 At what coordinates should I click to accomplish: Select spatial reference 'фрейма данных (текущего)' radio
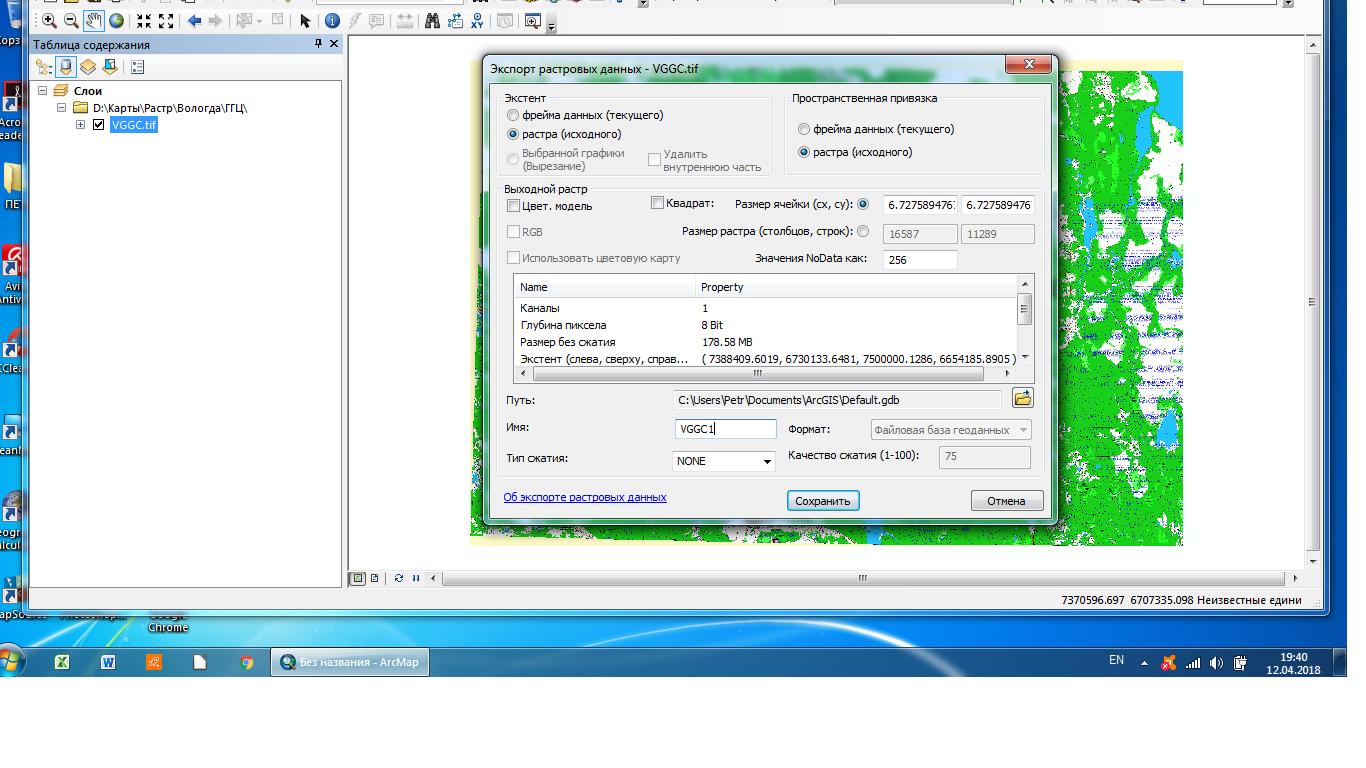point(804,129)
